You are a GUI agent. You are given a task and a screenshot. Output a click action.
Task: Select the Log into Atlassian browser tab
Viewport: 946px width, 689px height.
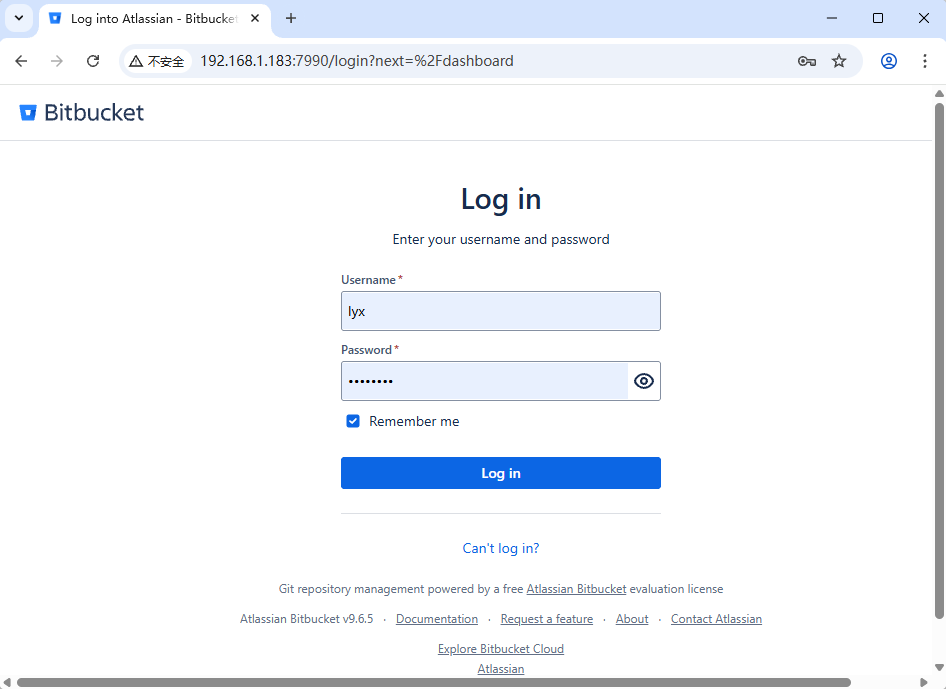coord(154,19)
